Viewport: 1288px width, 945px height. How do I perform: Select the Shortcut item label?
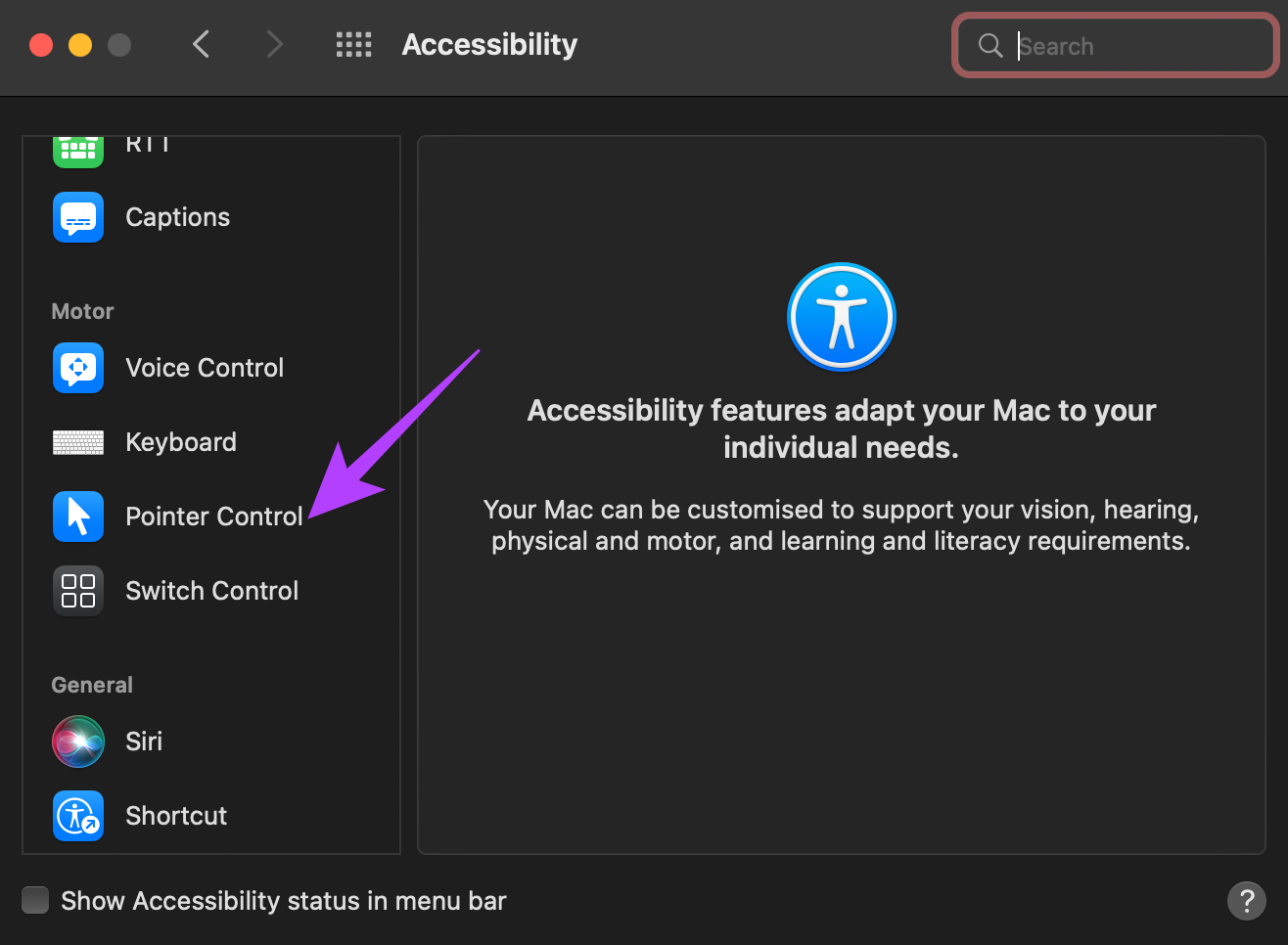click(176, 816)
